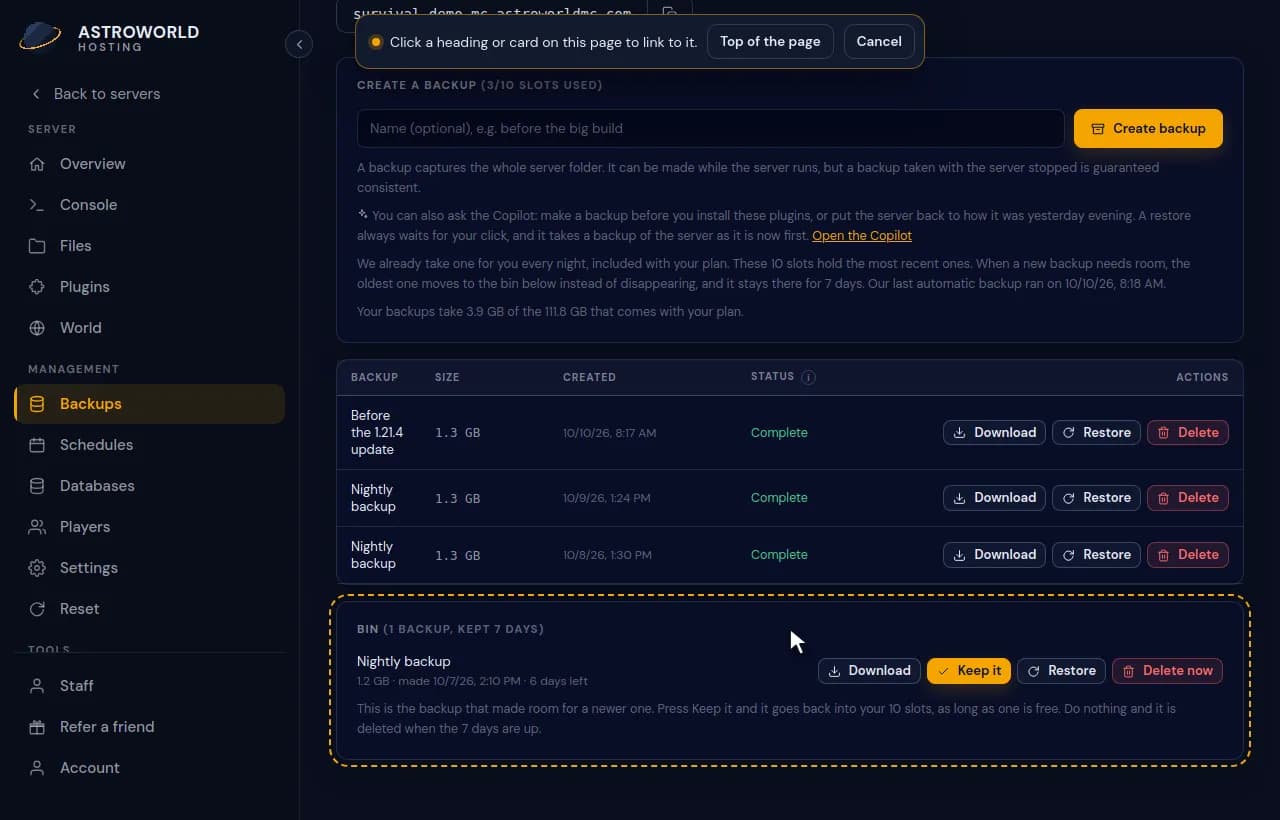The height and width of the screenshot is (820, 1280).
Task: Restore the 10/9/26 Nightly backup
Action: pos(1096,497)
